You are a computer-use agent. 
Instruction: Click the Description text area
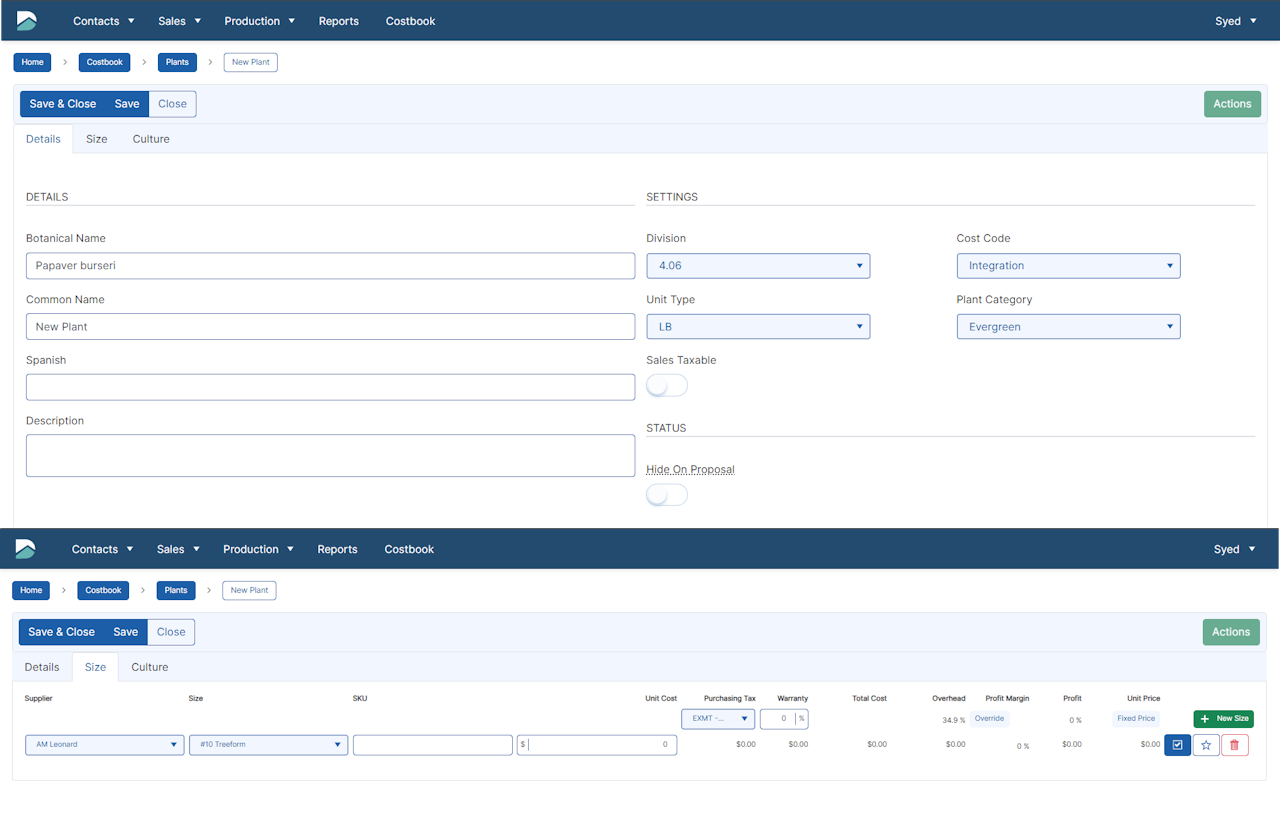(330, 455)
